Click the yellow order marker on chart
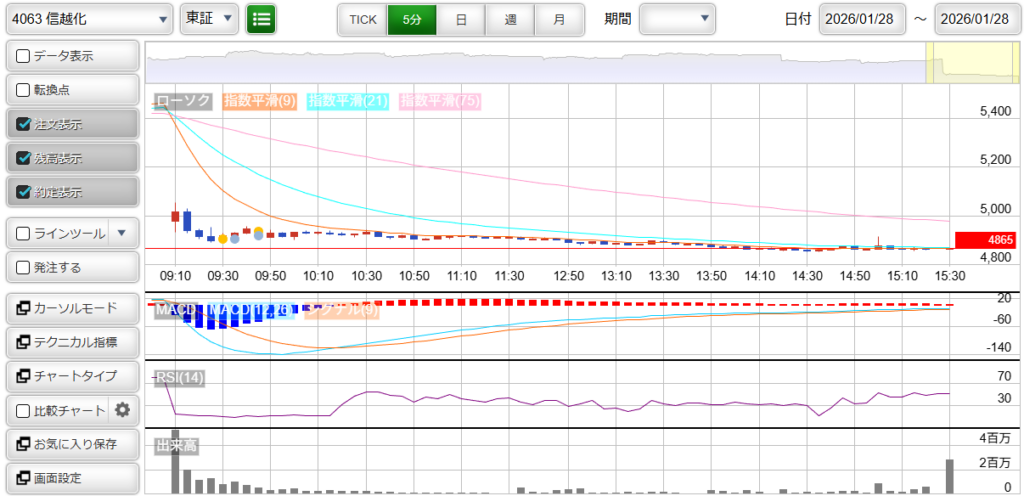1024x496 pixels. [x=223, y=239]
